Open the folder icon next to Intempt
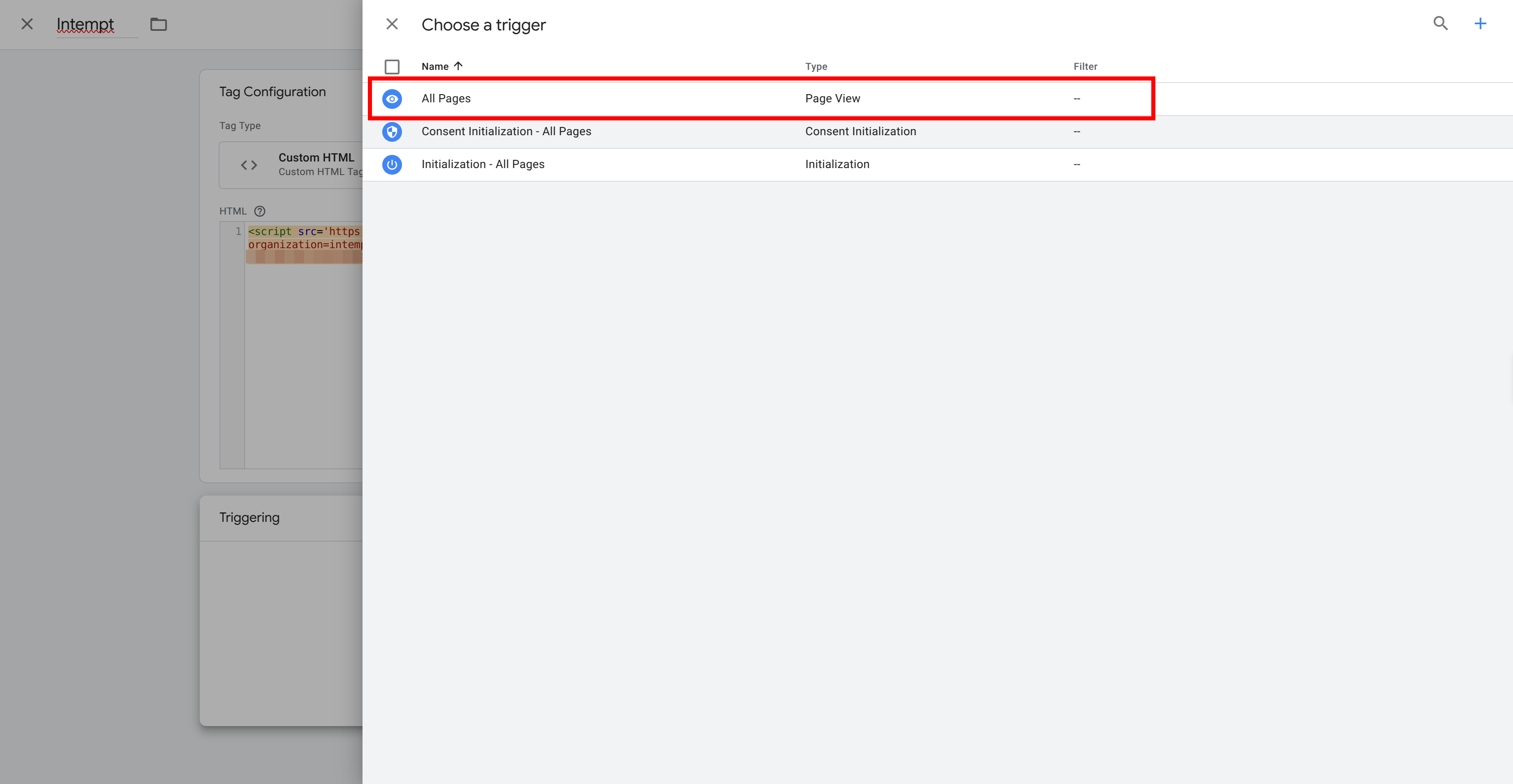The width and height of the screenshot is (1513, 784). point(159,24)
